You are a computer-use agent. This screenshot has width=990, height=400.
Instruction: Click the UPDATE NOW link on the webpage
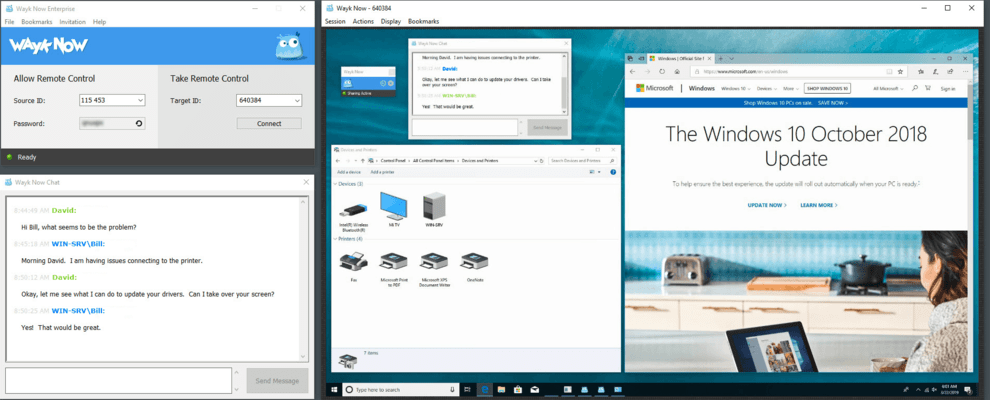767,205
